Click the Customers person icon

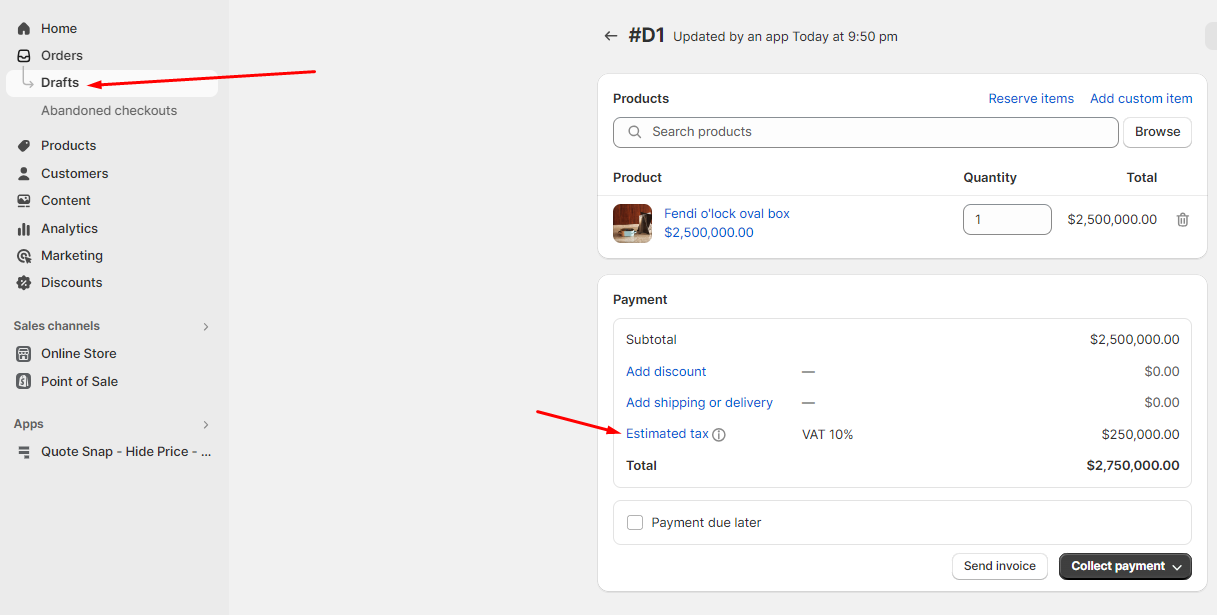click(x=24, y=174)
